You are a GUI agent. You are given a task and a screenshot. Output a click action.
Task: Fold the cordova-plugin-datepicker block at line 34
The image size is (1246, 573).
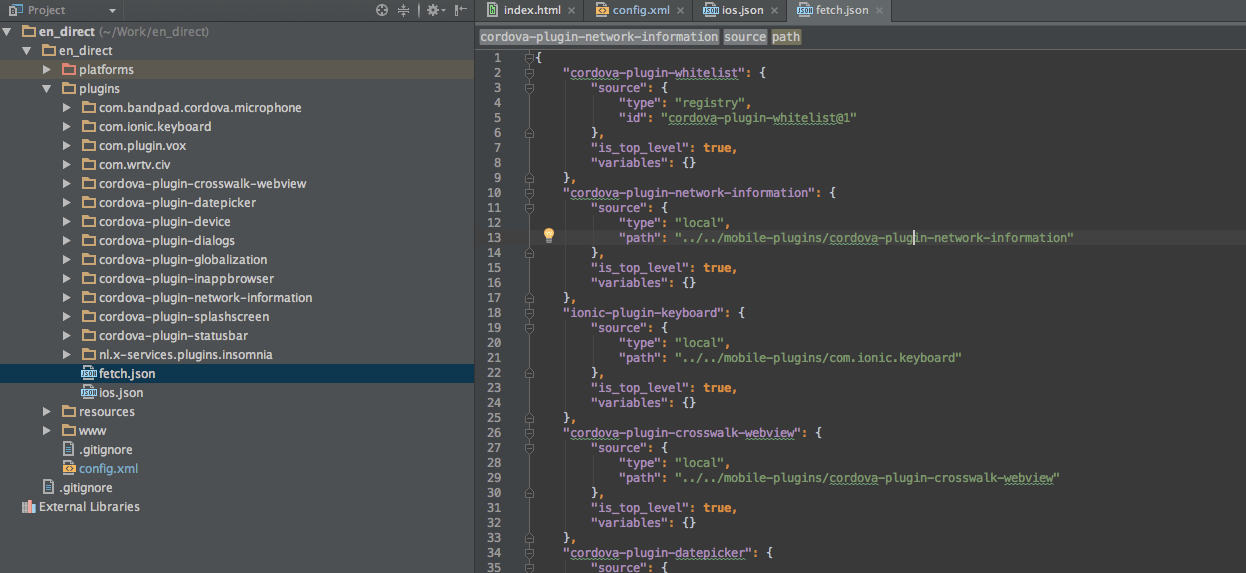click(x=529, y=553)
